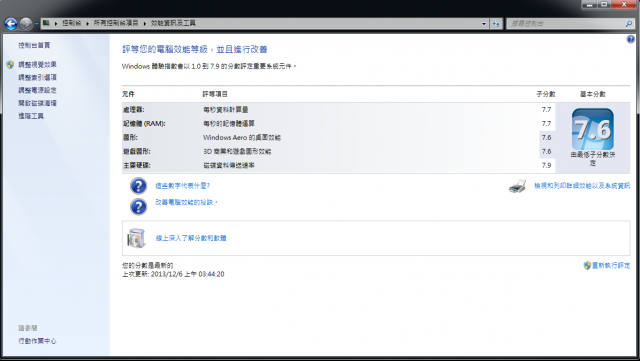This screenshot has width=640, height=361.
Task: Click the 7.6 base score badge
Action: (593, 129)
